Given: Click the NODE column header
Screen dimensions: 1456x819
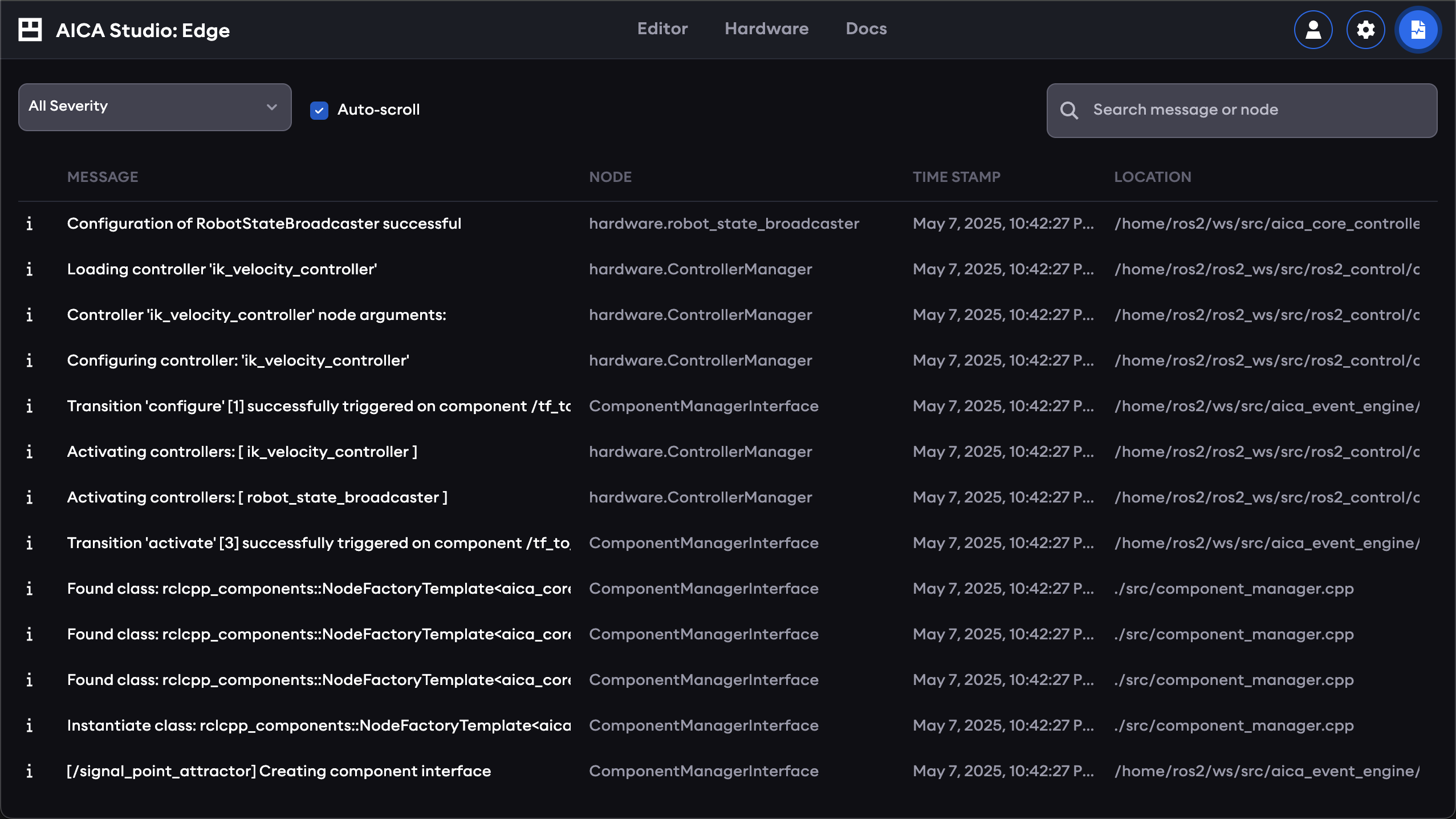Looking at the screenshot, I should pyautogui.click(x=610, y=177).
